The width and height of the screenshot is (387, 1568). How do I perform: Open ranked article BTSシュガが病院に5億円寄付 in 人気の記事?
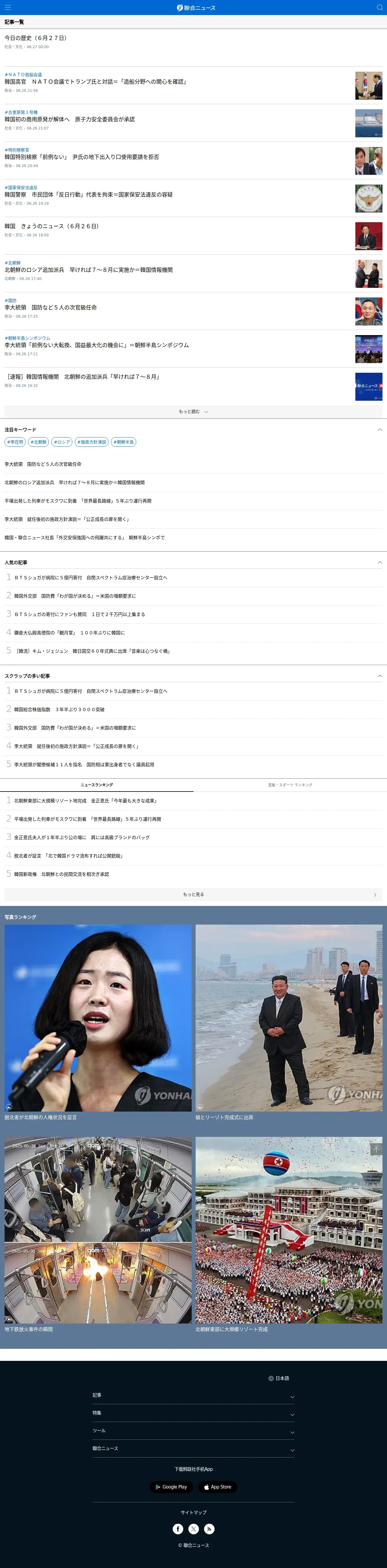[x=91, y=578]
